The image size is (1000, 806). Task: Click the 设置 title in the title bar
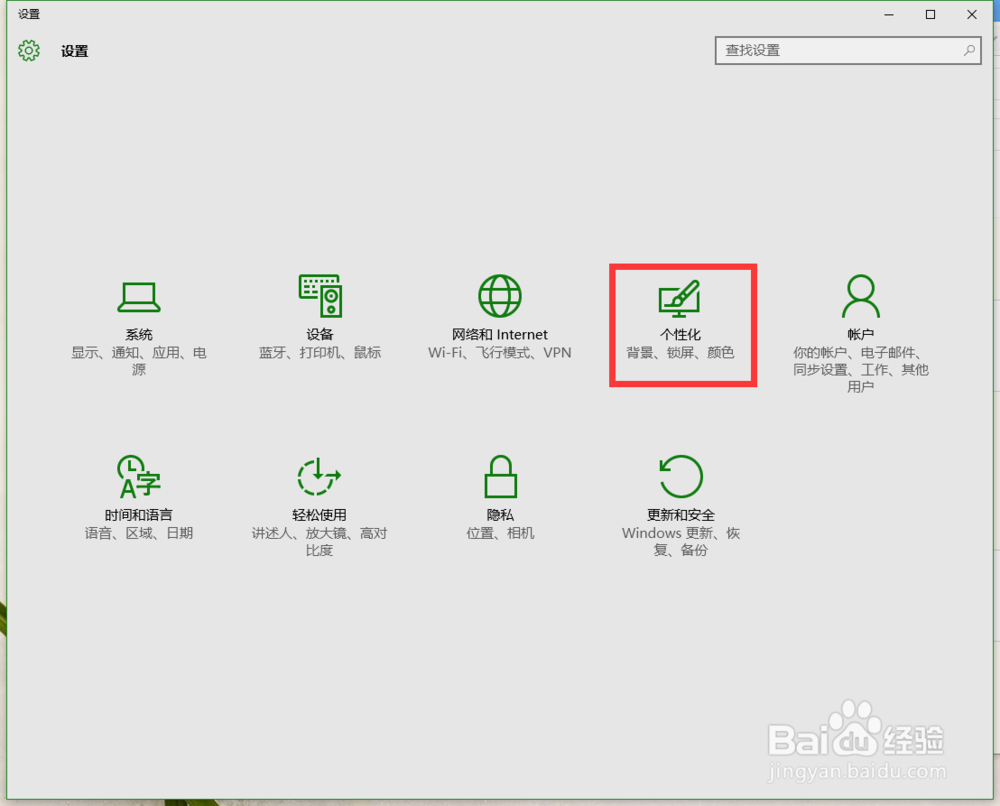coord(75,50)
